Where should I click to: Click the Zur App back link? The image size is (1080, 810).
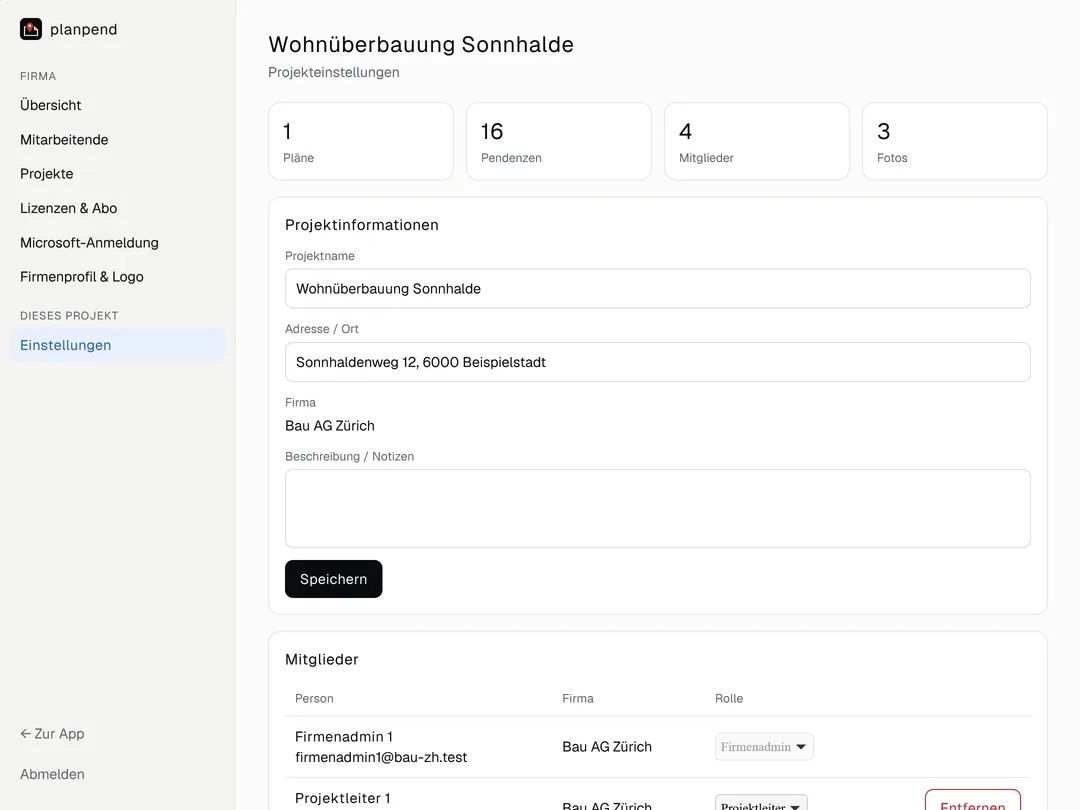52,734
